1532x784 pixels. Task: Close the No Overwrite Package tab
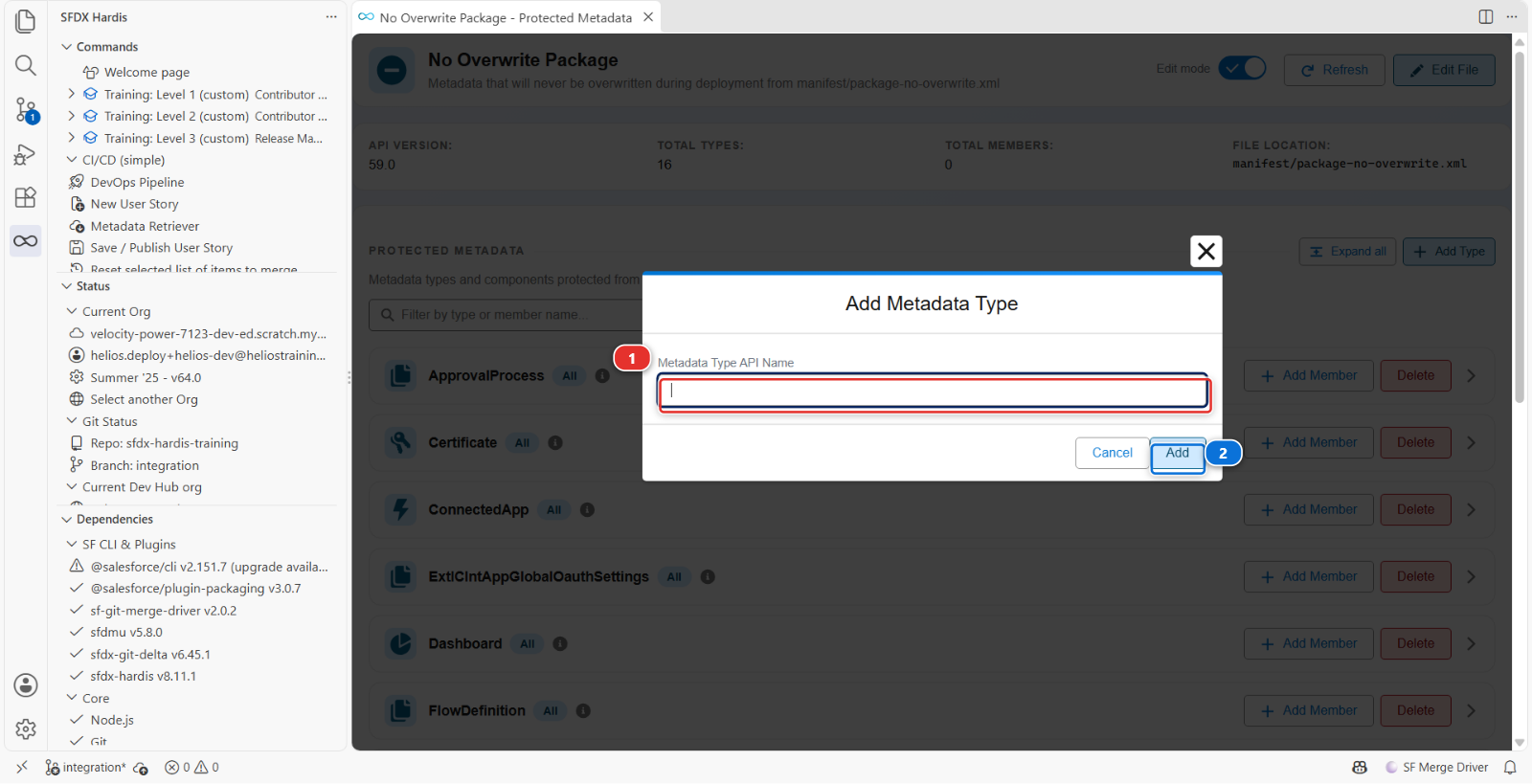(x=648, y=17)
